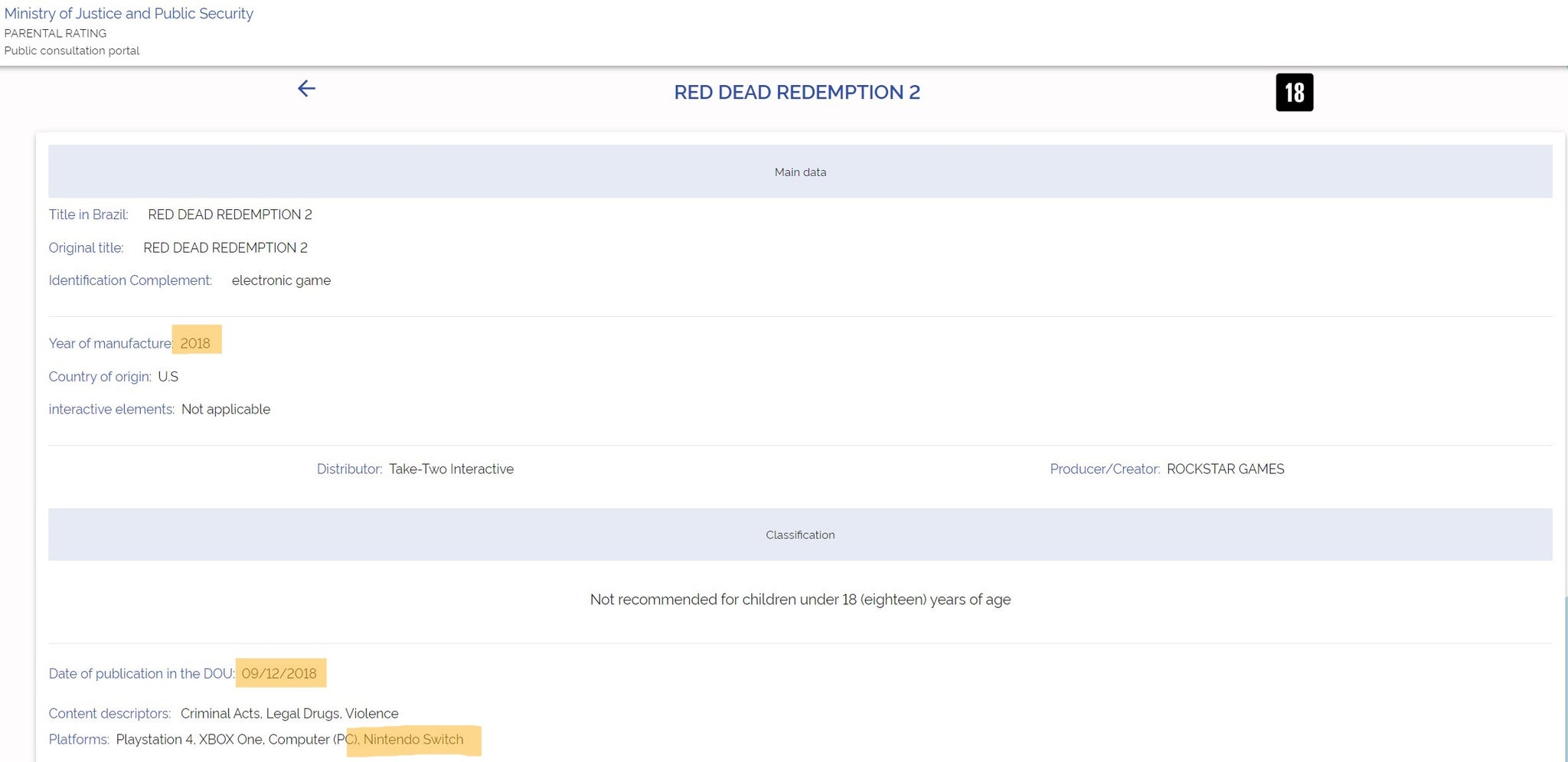Collapse the Main data section header
The image size is (1568, 762).
[x=800, y=172]
